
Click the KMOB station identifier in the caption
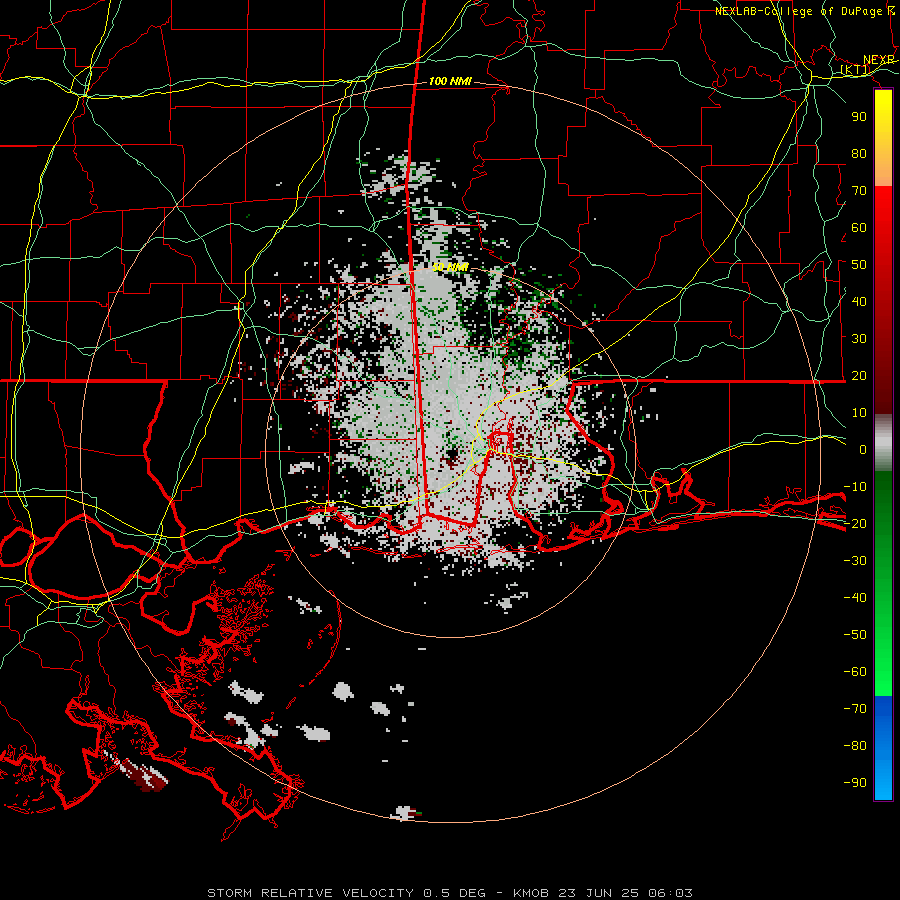(x=531, y=893)
